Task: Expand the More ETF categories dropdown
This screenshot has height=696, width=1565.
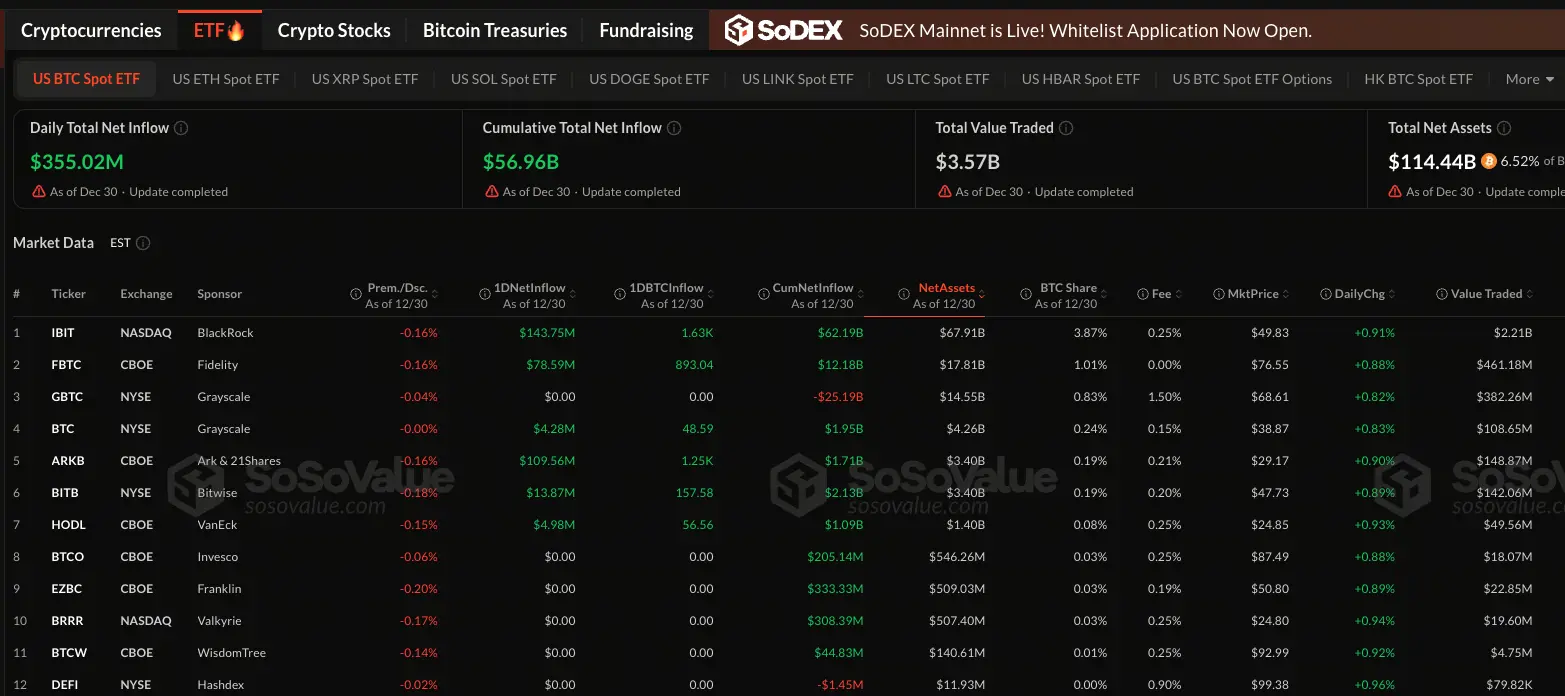Action: coord(1530,79)
